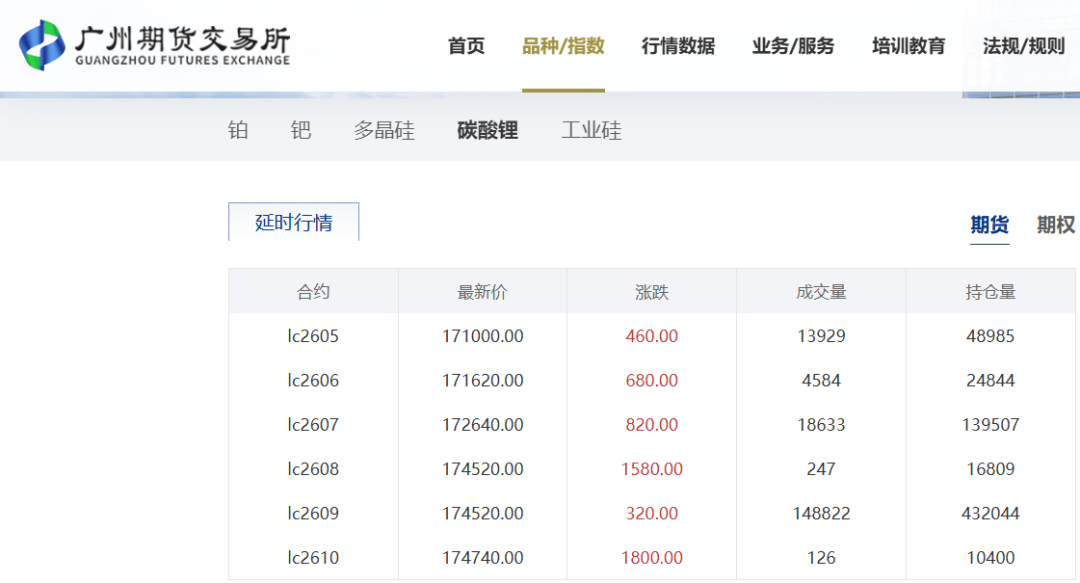
Task: Open the 培训教育 training menu
Action: 908,46
